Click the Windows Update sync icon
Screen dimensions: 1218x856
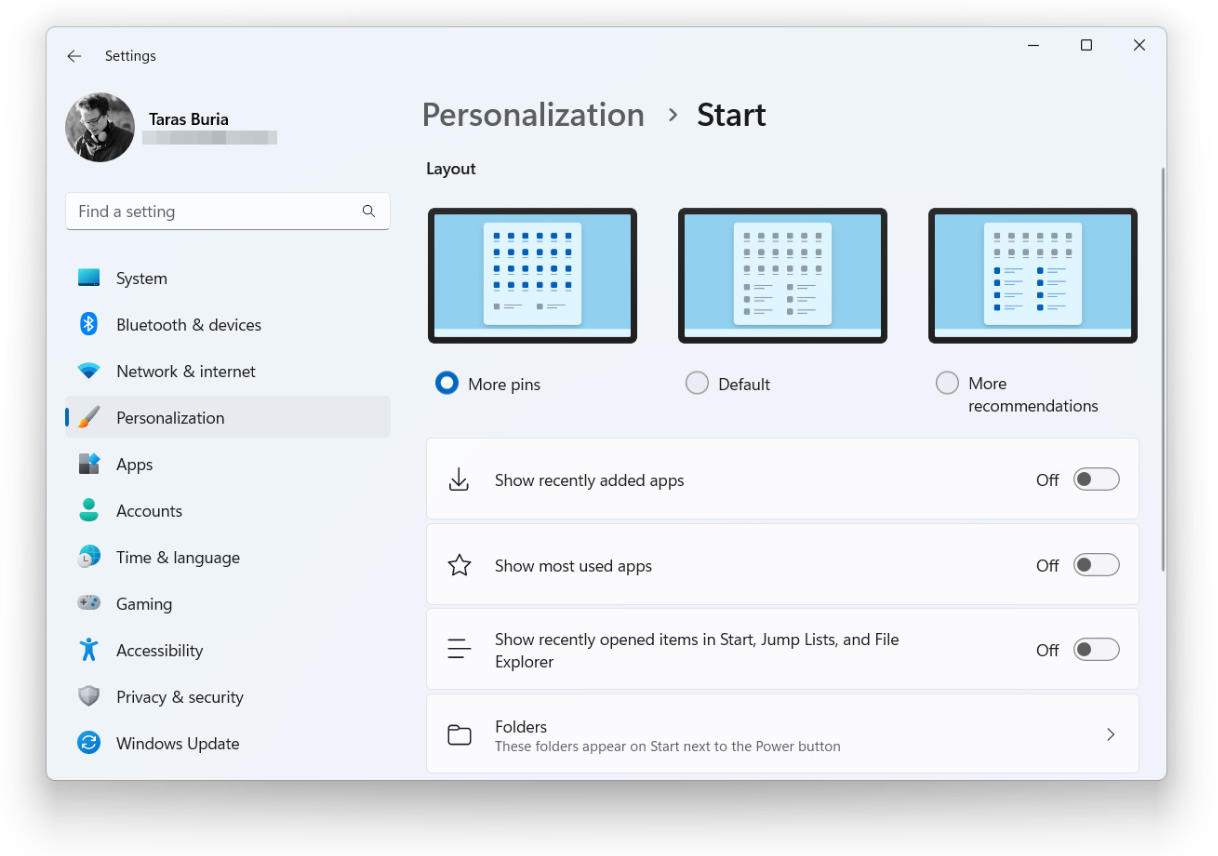(89, 743)
